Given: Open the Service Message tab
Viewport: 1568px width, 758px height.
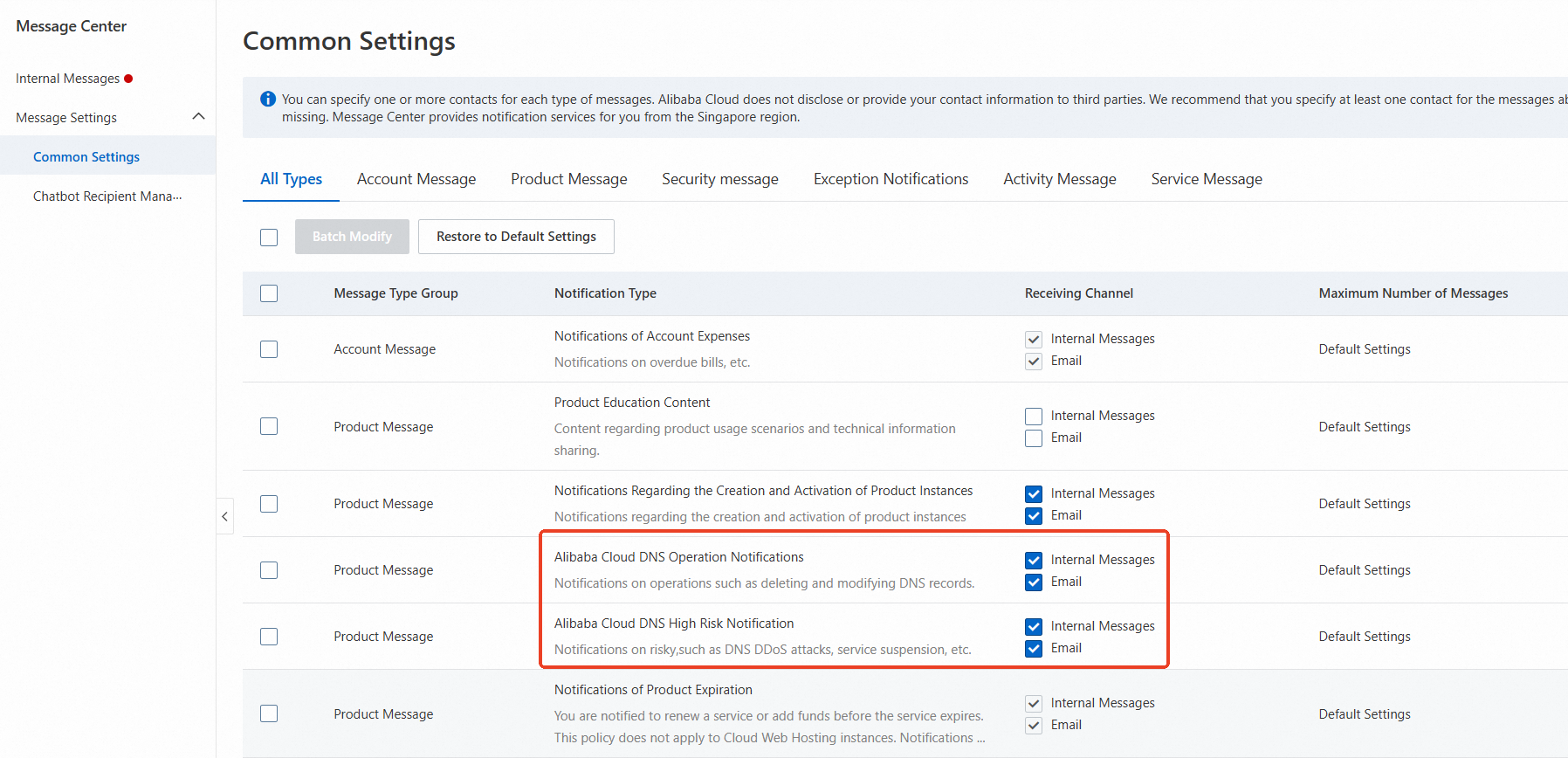Looking at the screenshot, I should (1207, 179).
